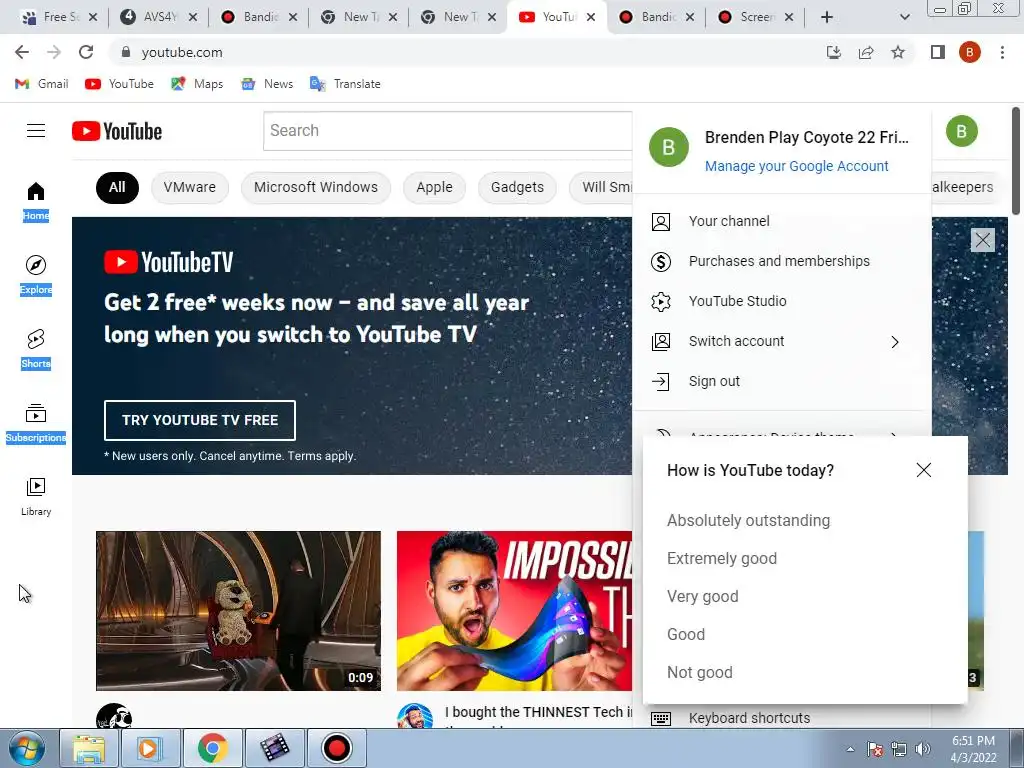This screenshot has width=1024, height=768.
Task: Show hidden tray icons arrow
Action: [x=850, y=749]
